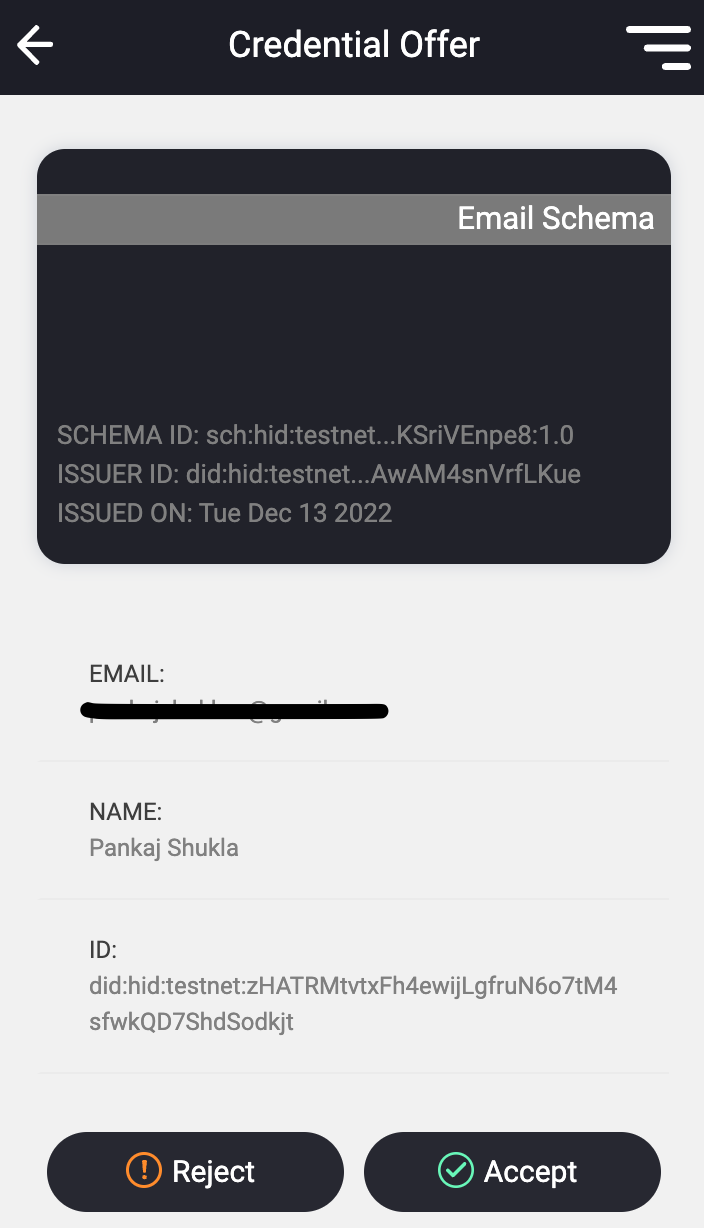Click the divider below the NAME row

tap(354, 899)
